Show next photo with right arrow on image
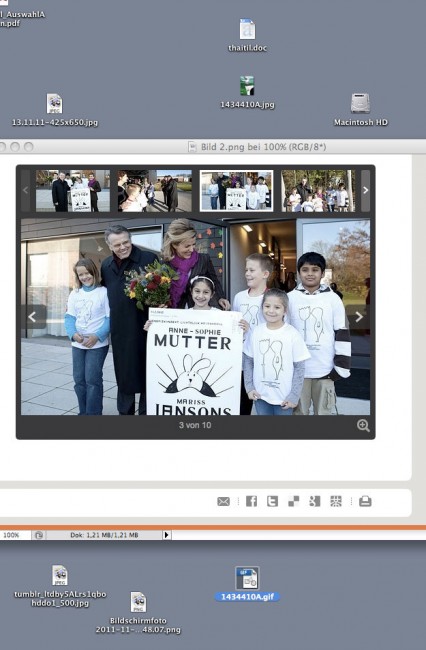The width and height of the screenshot is (426, 650). [358, 317]
